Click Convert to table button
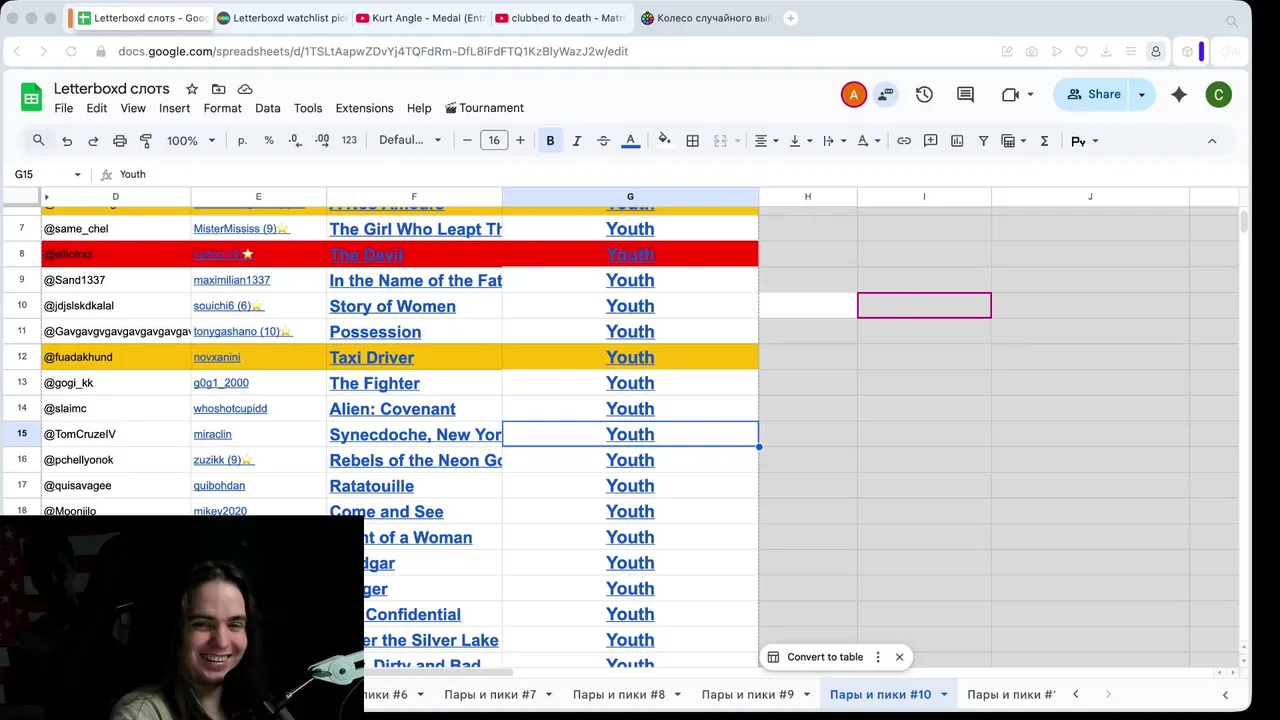Image resolution: width=1280 pixels, height=720 pixels. click(x=815, y=657)
